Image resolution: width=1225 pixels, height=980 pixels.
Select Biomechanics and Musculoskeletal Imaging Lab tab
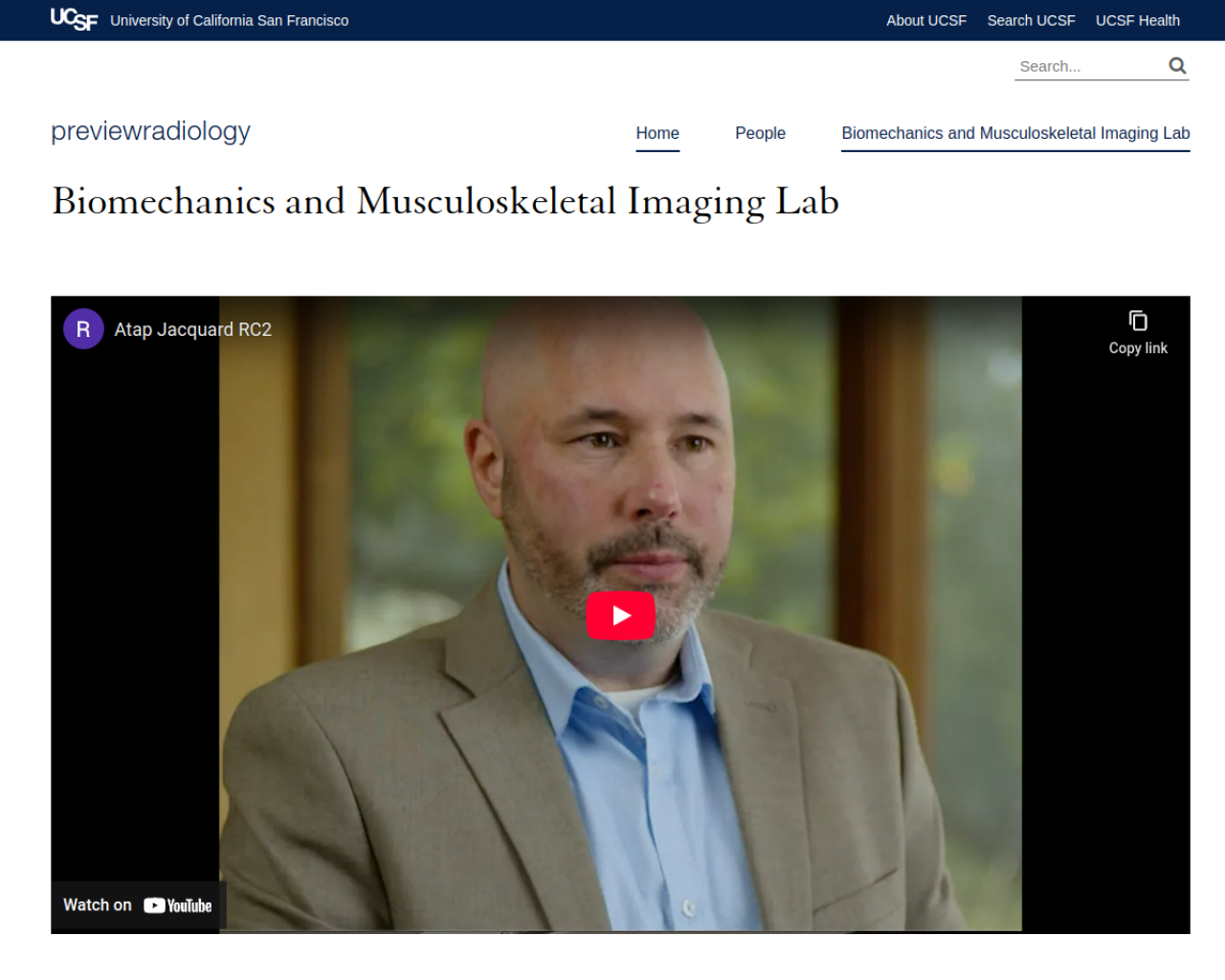coord(1015,133)
